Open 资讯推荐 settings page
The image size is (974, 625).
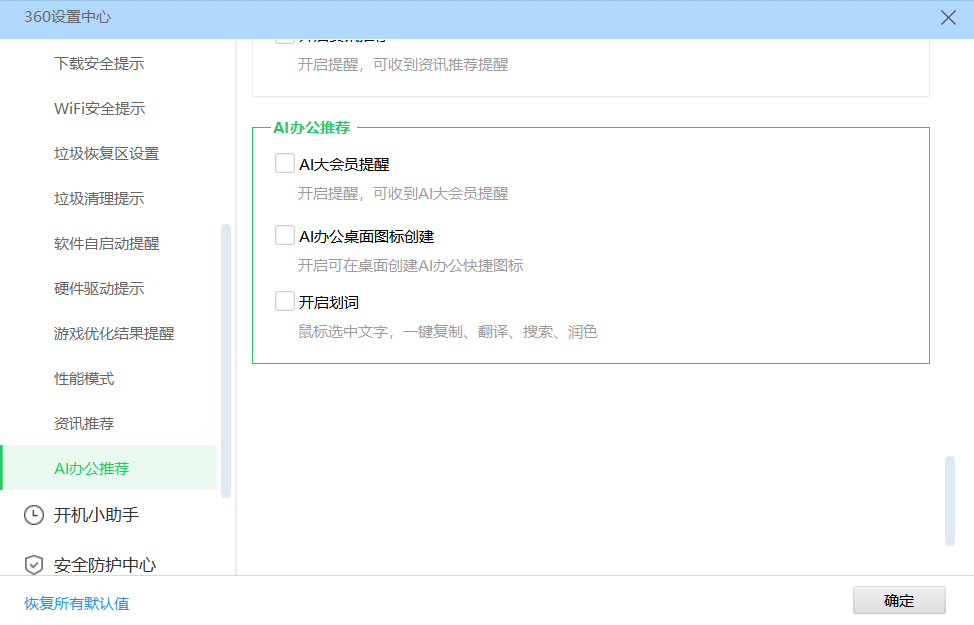[x=84, y=424]
